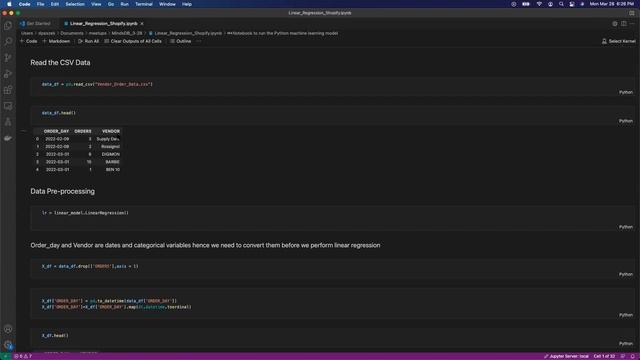Toggle the layout icon in title bar
The width and height of the screenshot is (640, 360).
coord(632,13)
